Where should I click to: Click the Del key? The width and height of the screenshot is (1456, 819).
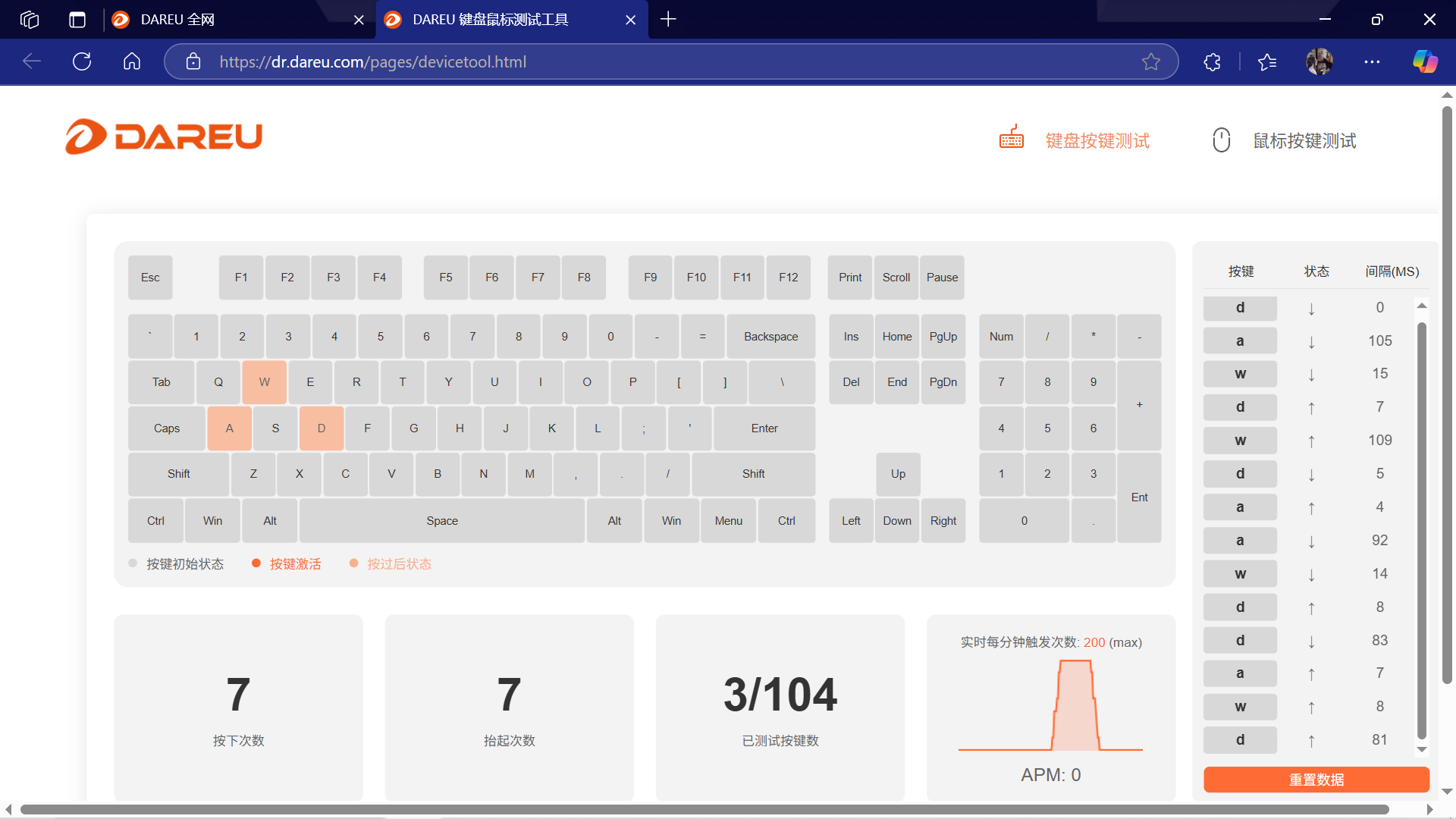[851, 382]
